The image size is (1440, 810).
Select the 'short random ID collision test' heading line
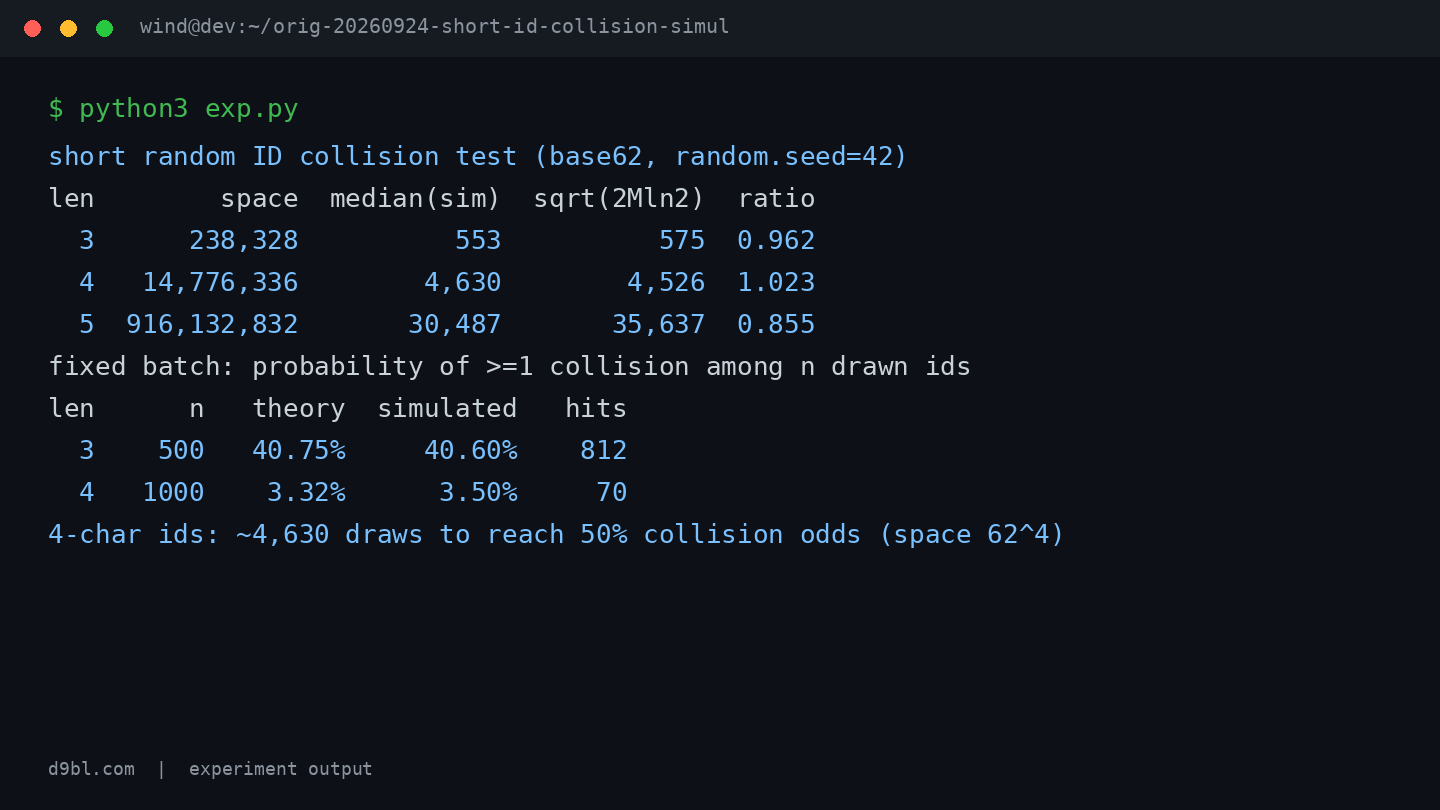point(478,157)
